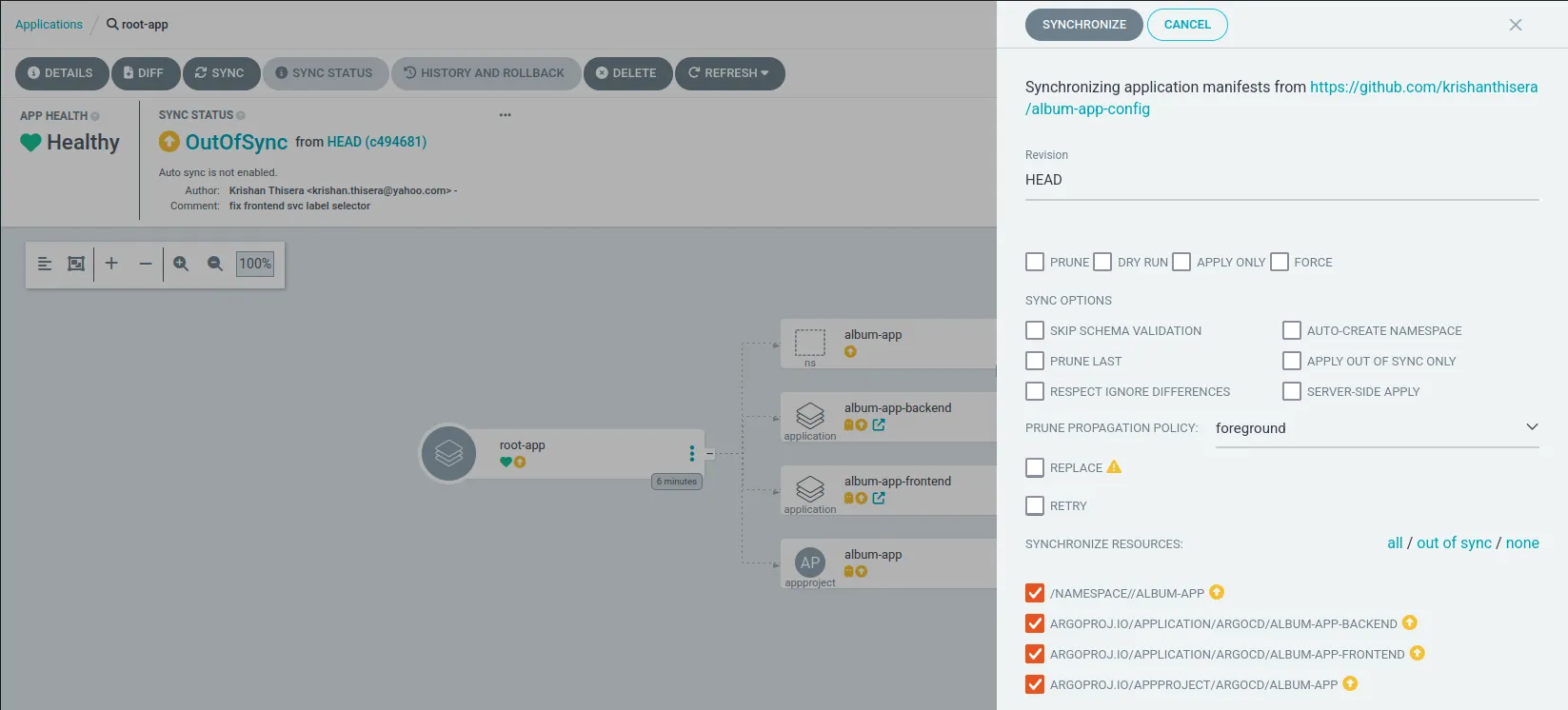Enable the RETRY checkbox
1568x710 pixels.
coord(1035,505)
